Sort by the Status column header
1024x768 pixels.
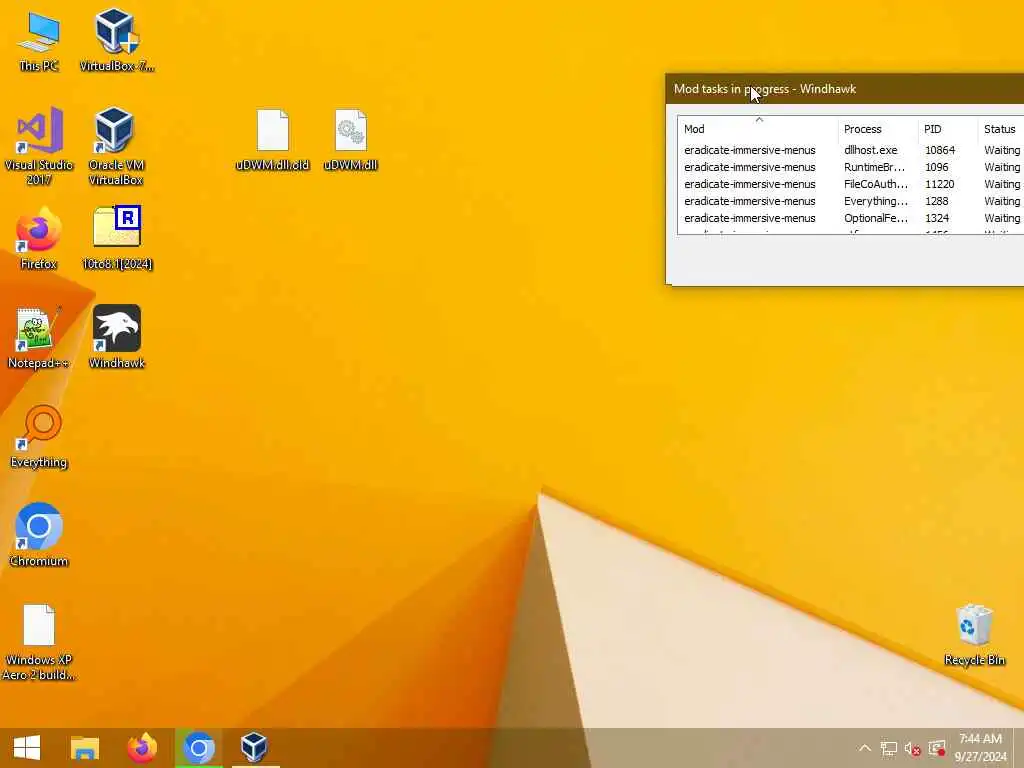(1000, 129)
